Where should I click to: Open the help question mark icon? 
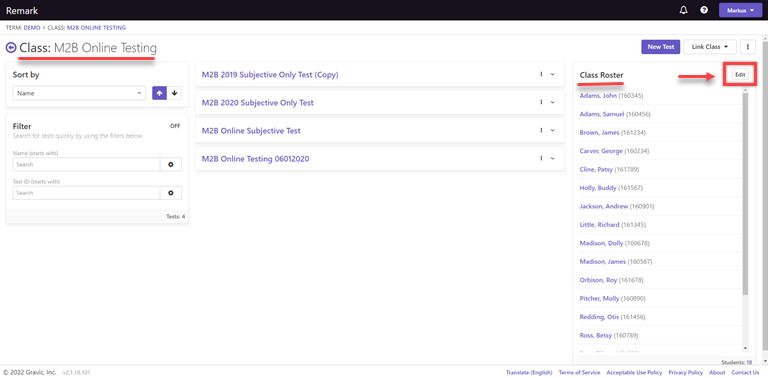tap(704, 10)
